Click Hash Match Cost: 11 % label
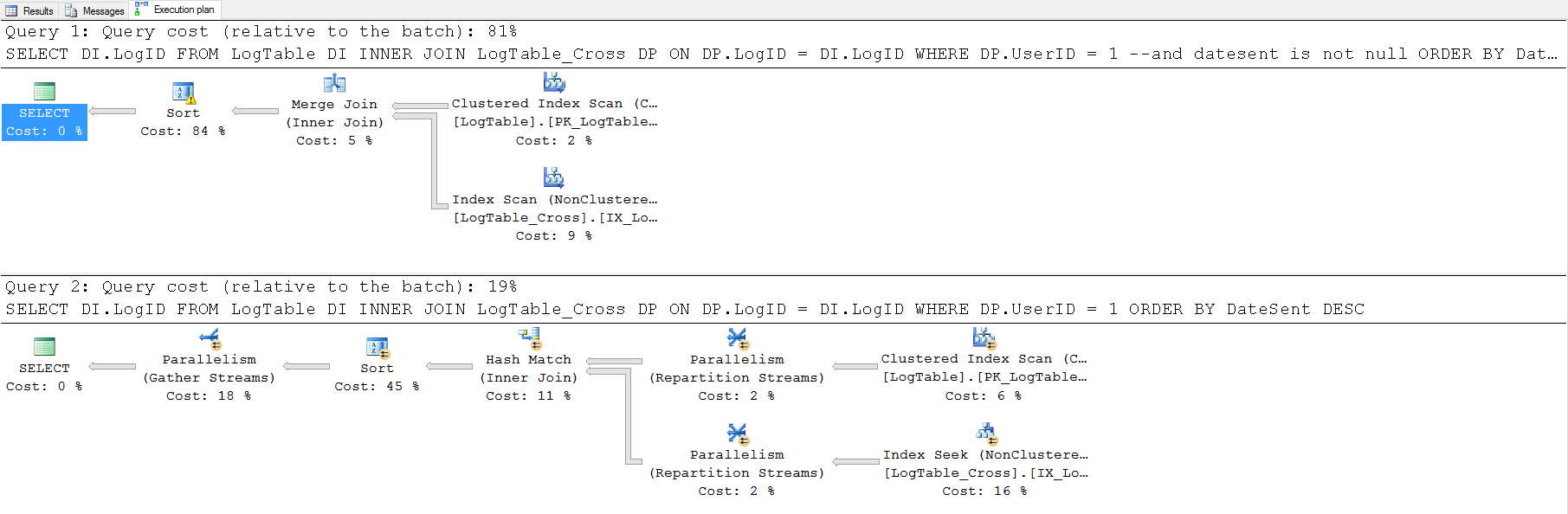This screenshot has height=514, width=1568. point(528,396)
